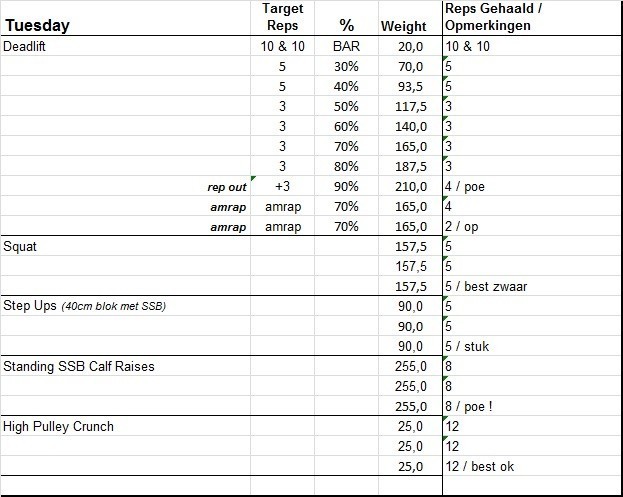Select the High Pulley Crunch cell

pyautogui.click(x=59, y=426)
